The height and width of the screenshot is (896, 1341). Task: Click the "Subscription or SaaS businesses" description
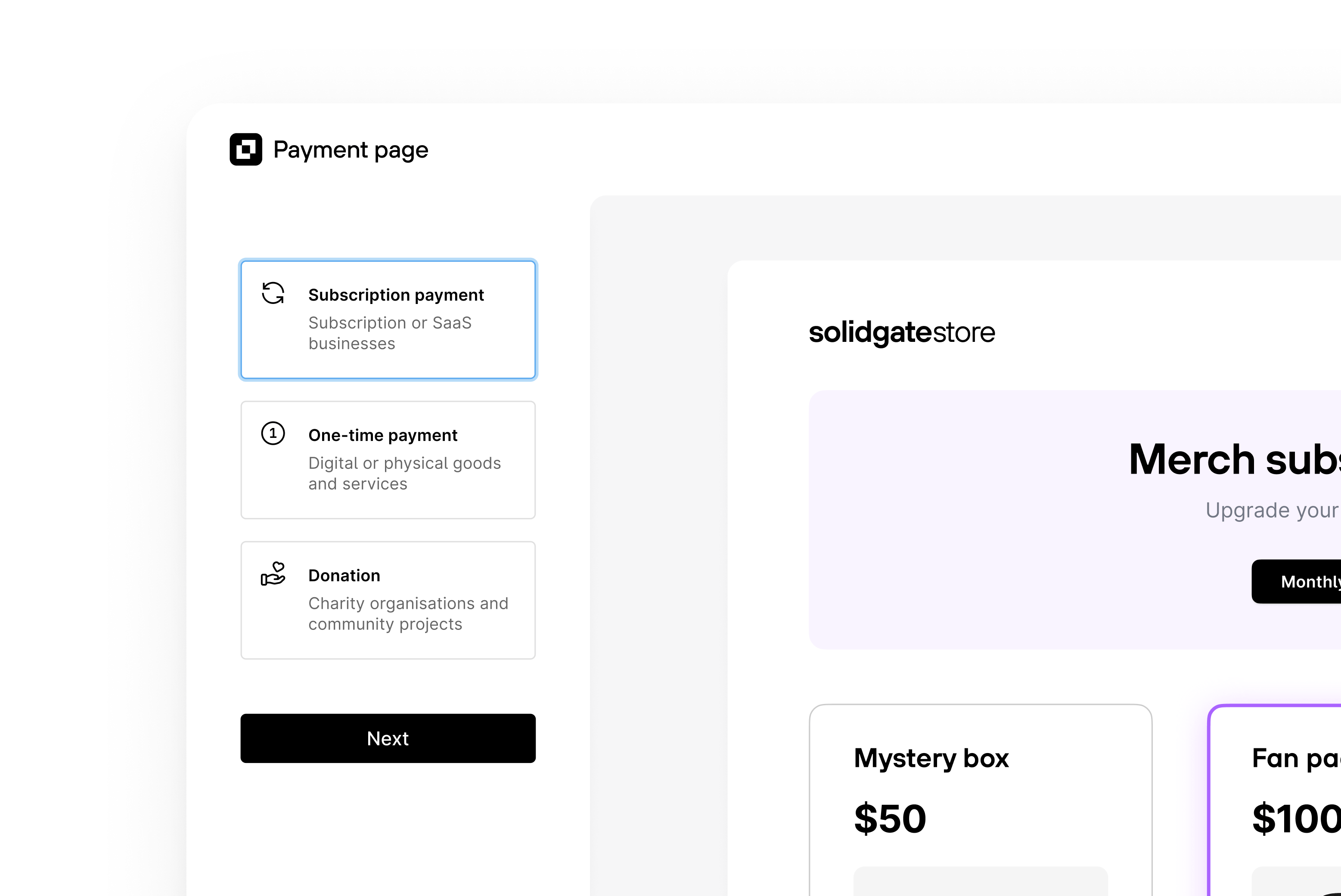(x=390, y=332)
